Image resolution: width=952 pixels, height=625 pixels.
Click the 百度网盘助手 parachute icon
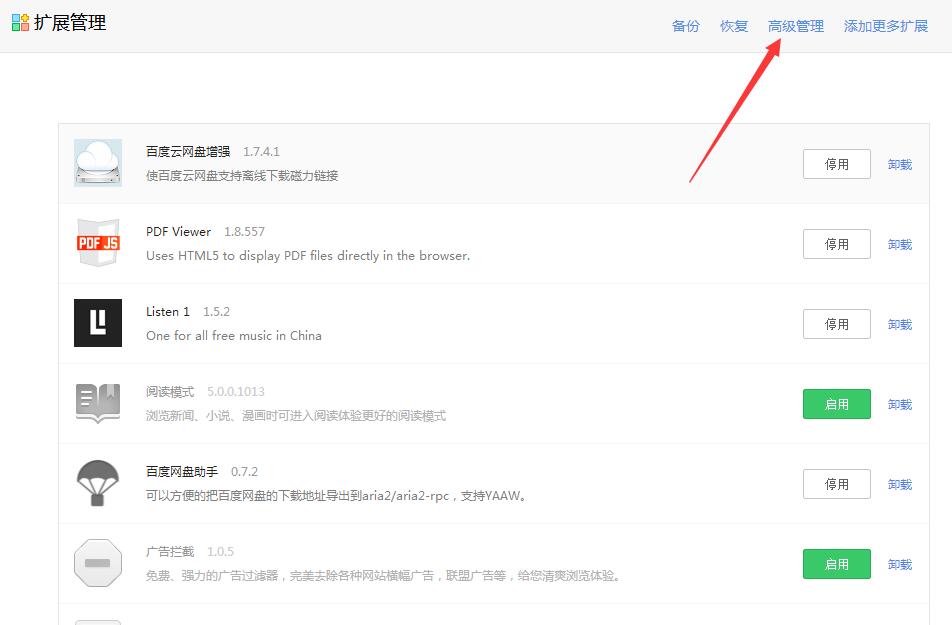click(97, 483)
